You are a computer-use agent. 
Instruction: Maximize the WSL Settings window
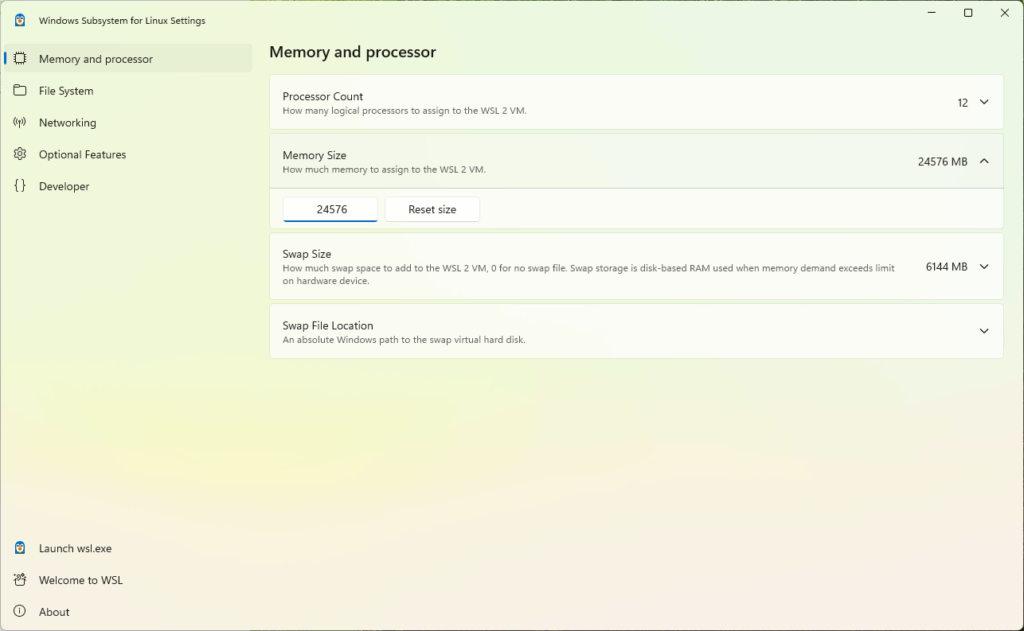[968, 12]
